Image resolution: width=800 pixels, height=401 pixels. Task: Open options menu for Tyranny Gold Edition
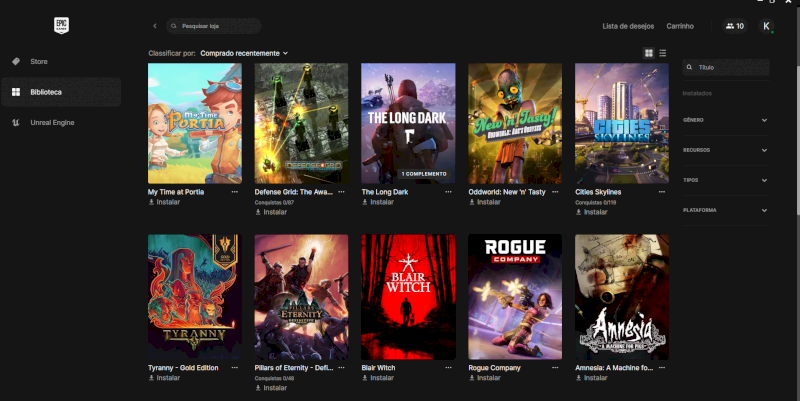pos(235,367)
